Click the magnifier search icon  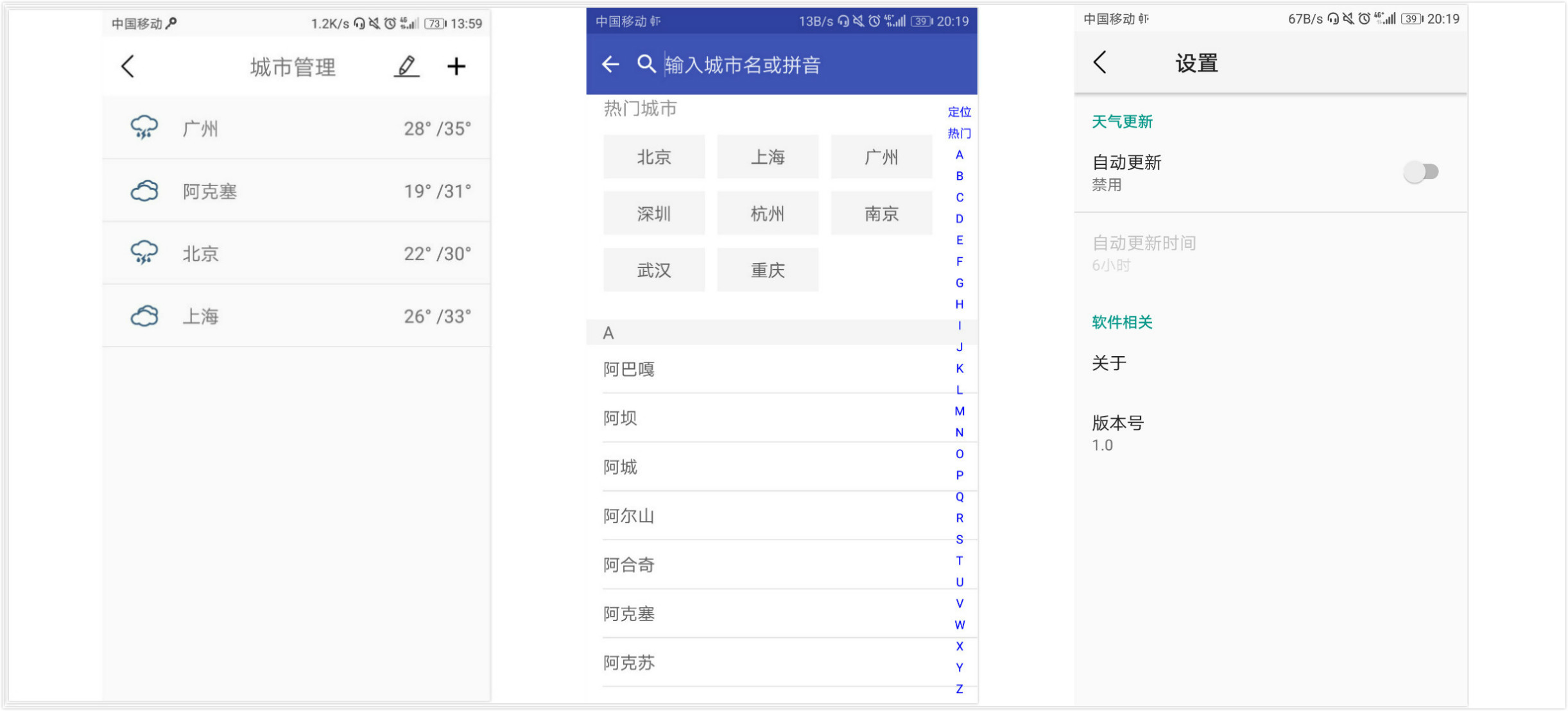pyautogui.click(x=646, y=64)
